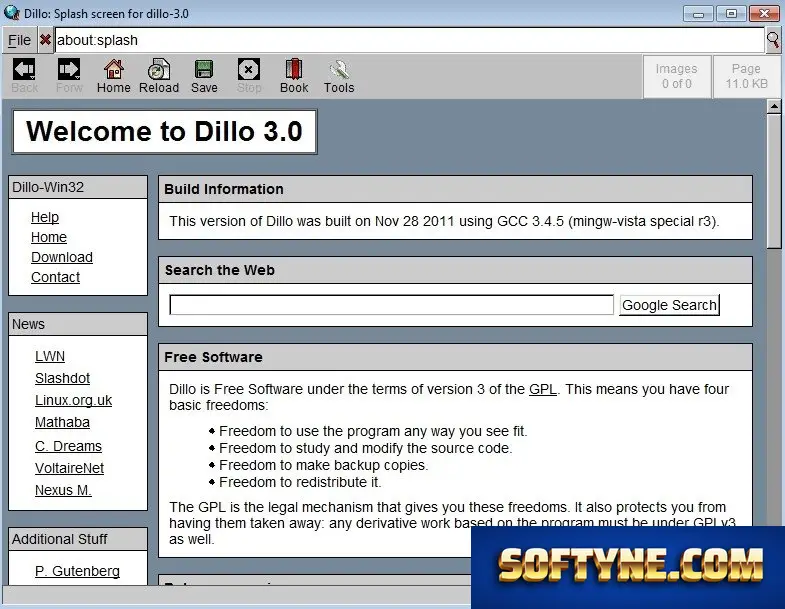Image resolution: width=785 pixels, height=609 pixels.
Task: Maximize the Dillo window
Action: [x=731, y=14]
